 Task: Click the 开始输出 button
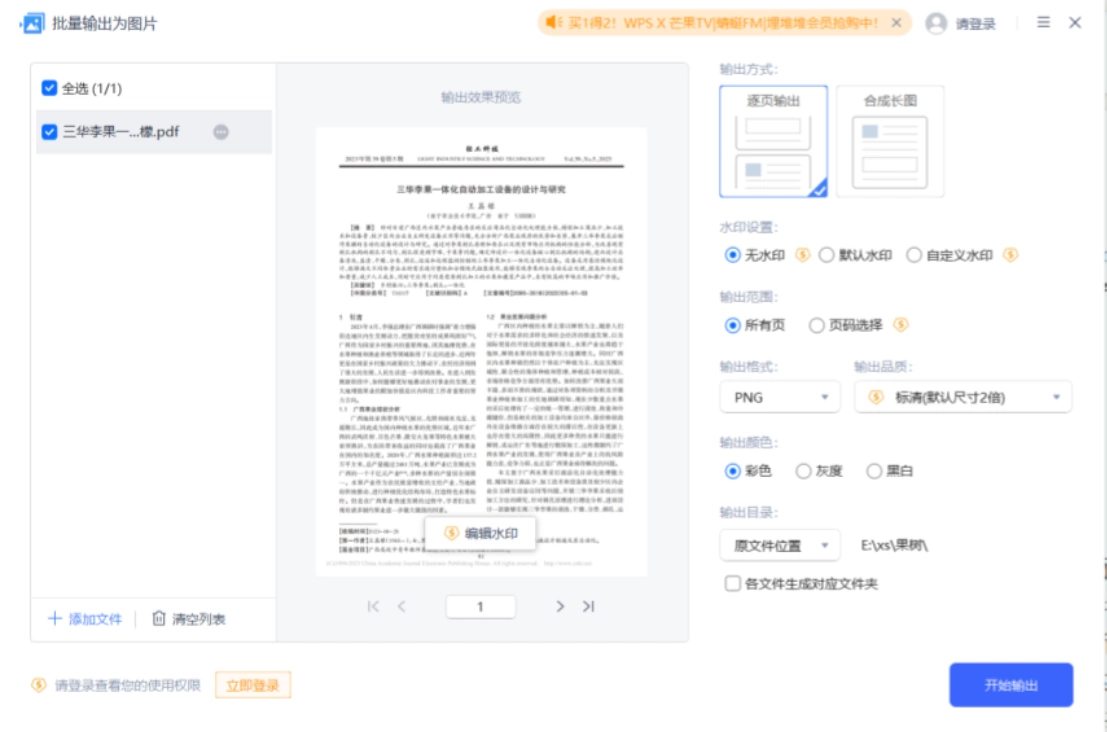(x=1011, y=685)
